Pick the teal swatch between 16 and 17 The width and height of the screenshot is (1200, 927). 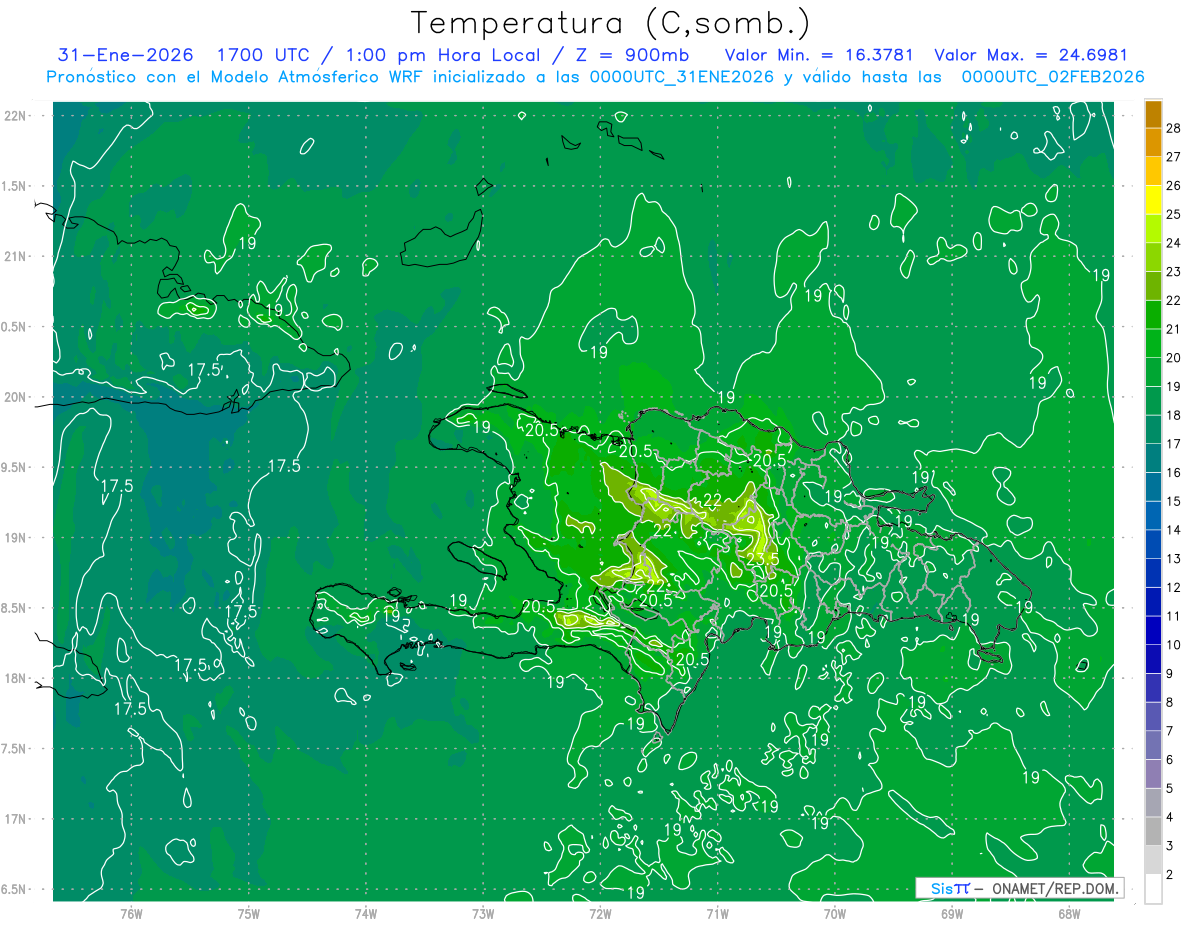1153,458
